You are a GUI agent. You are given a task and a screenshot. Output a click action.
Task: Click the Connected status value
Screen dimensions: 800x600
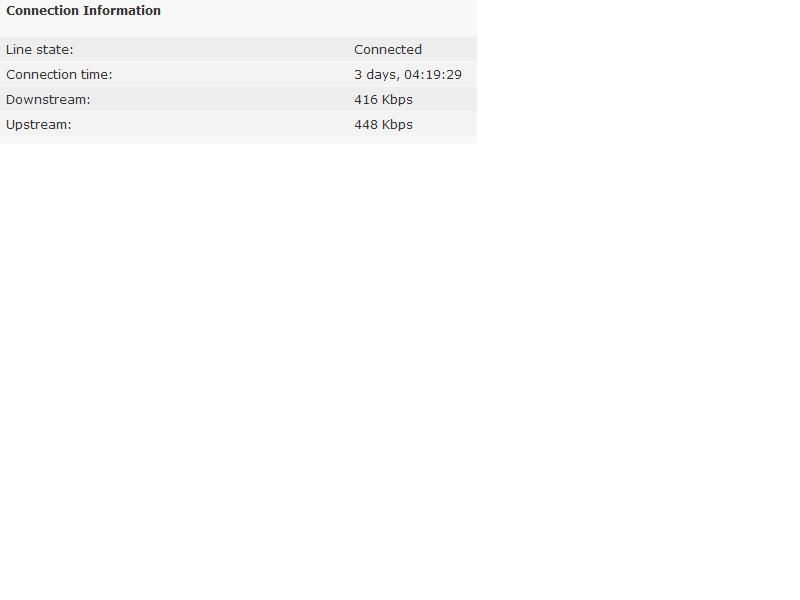tap(388, 49)
